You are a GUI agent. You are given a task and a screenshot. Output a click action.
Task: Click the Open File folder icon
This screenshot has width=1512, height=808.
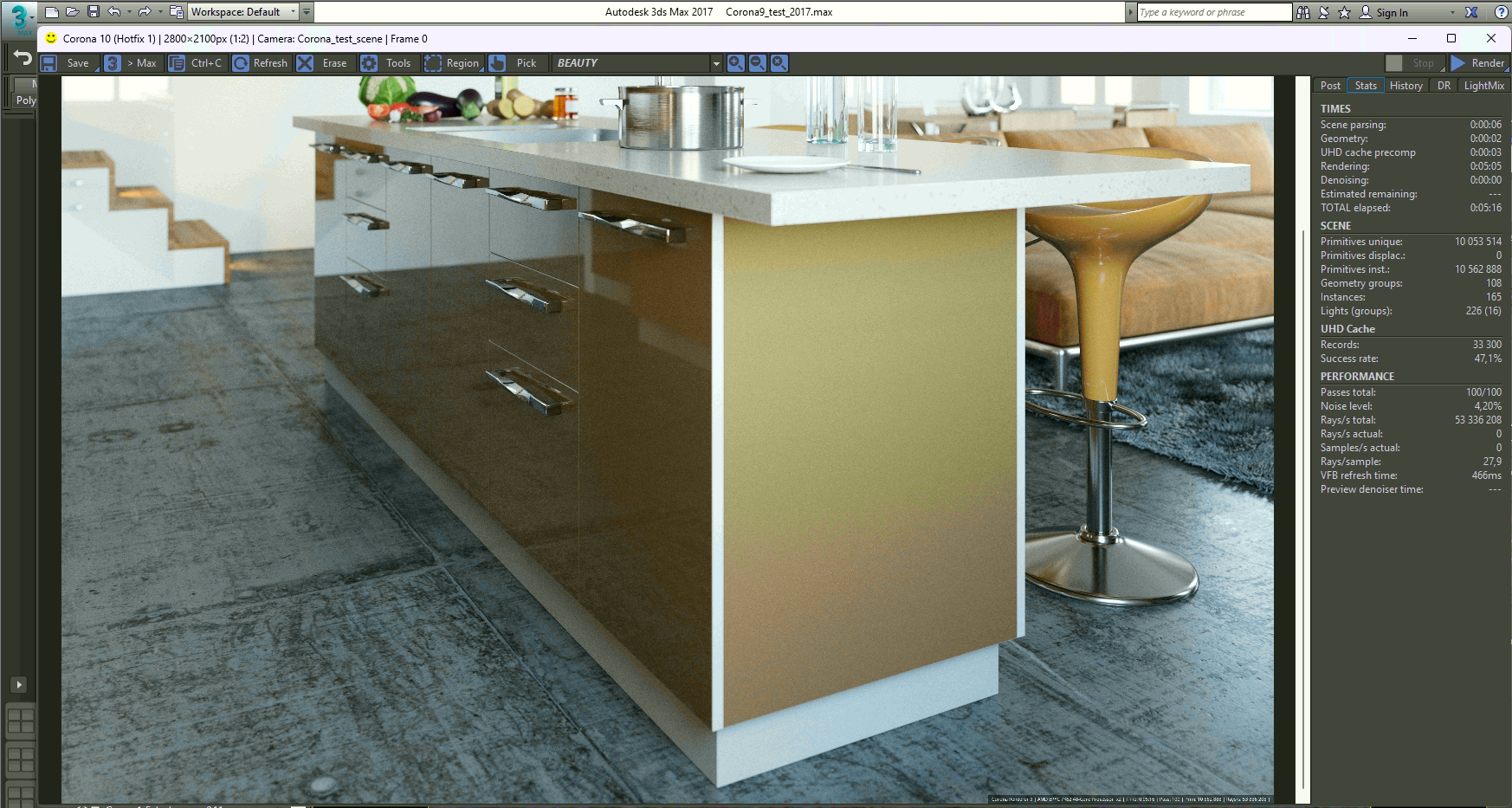(73, 12)
